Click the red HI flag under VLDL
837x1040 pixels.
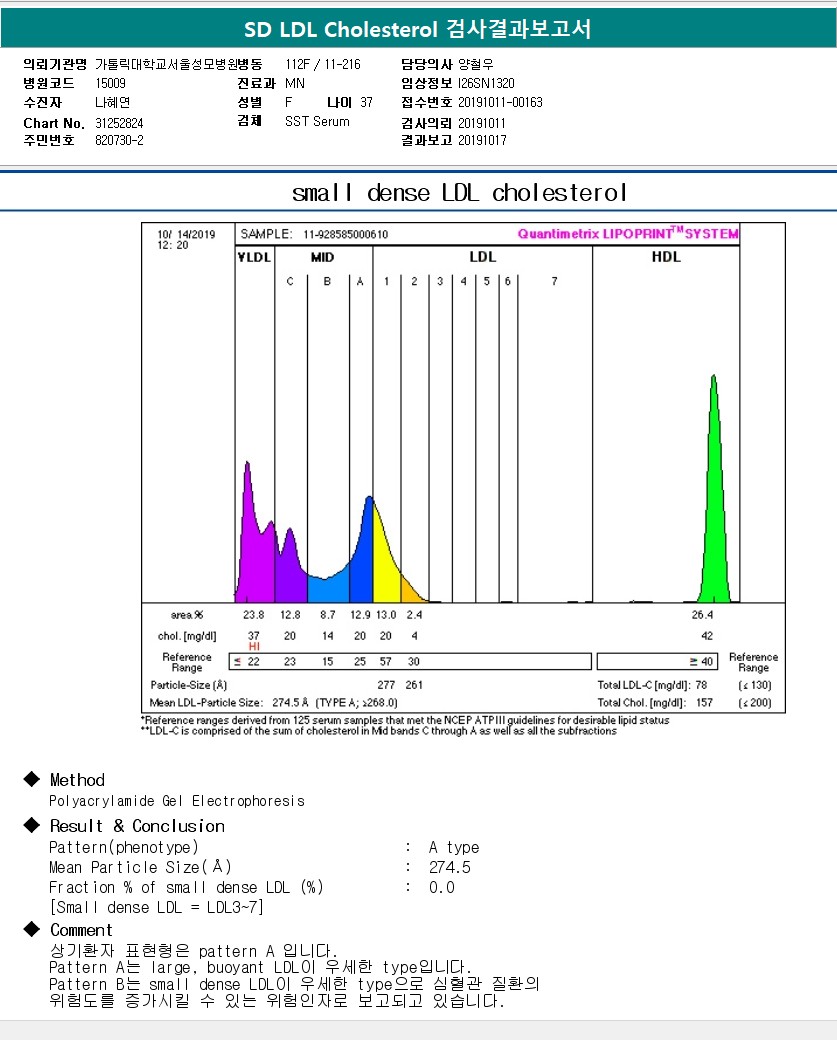coord(254,646)
